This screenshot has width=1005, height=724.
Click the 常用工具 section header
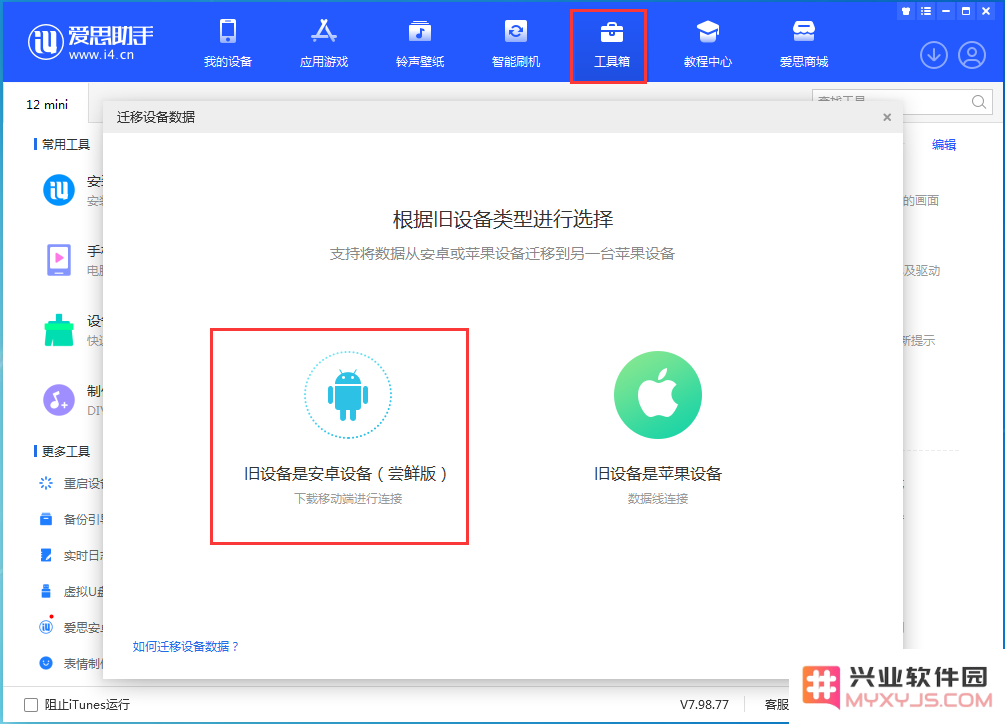65,145
